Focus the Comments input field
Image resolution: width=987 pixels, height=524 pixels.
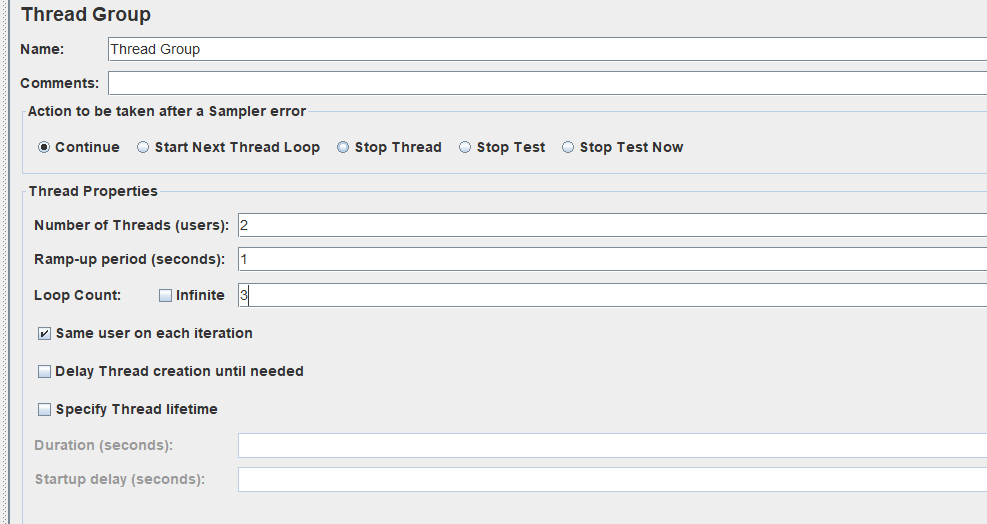click(x=546, y=83)
